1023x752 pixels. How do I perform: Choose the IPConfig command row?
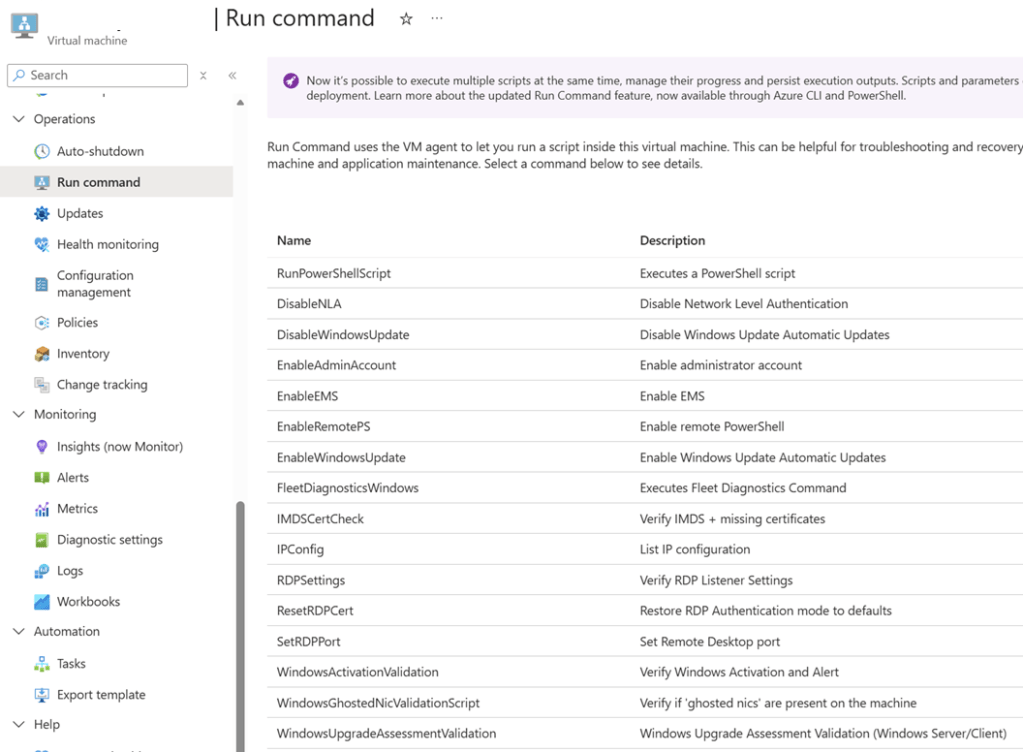pyautogui.click(x=300, y=550)
